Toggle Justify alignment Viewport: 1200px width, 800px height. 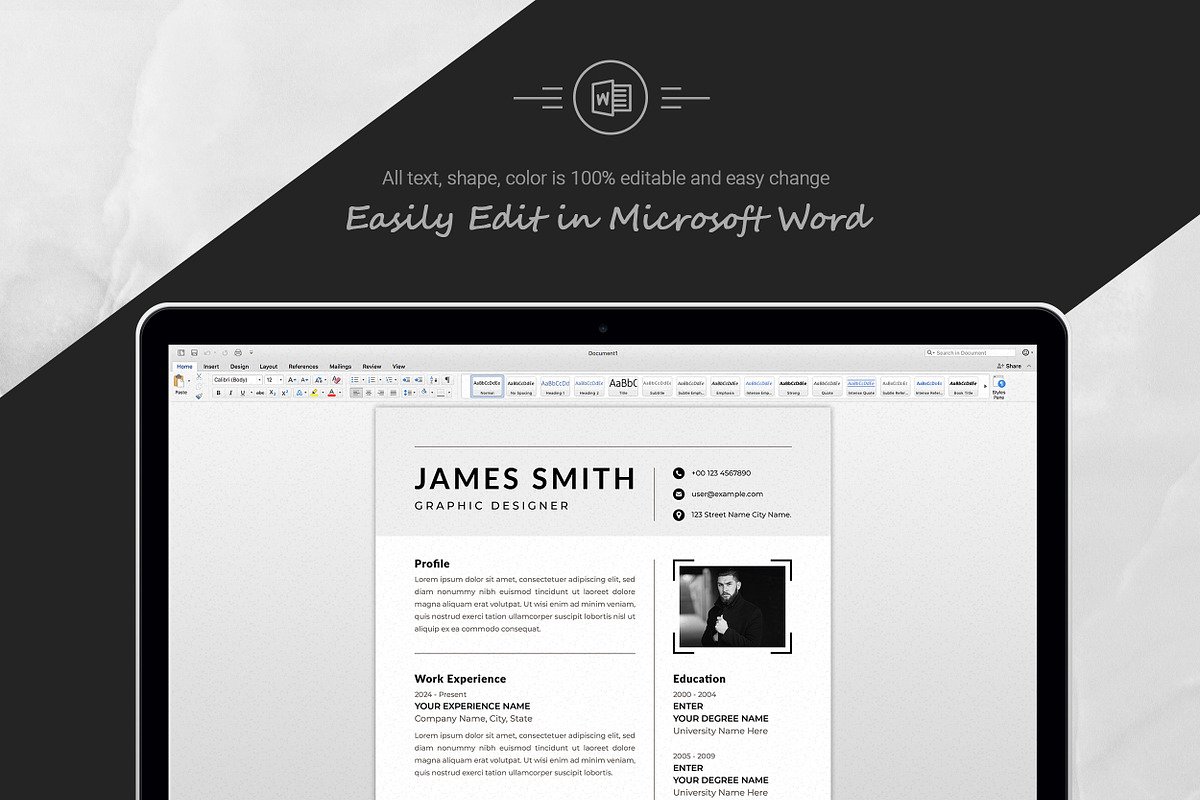pos(393,393)
